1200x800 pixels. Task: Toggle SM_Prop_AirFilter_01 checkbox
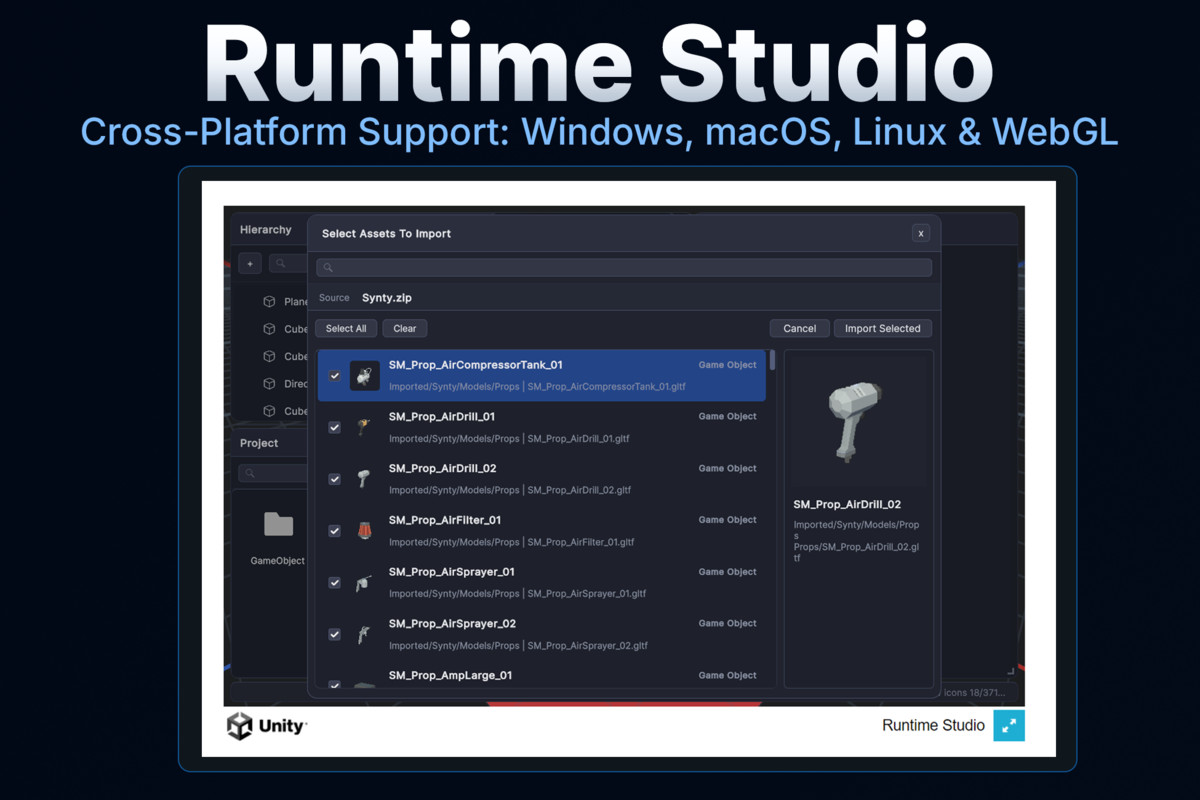[335, 531]
